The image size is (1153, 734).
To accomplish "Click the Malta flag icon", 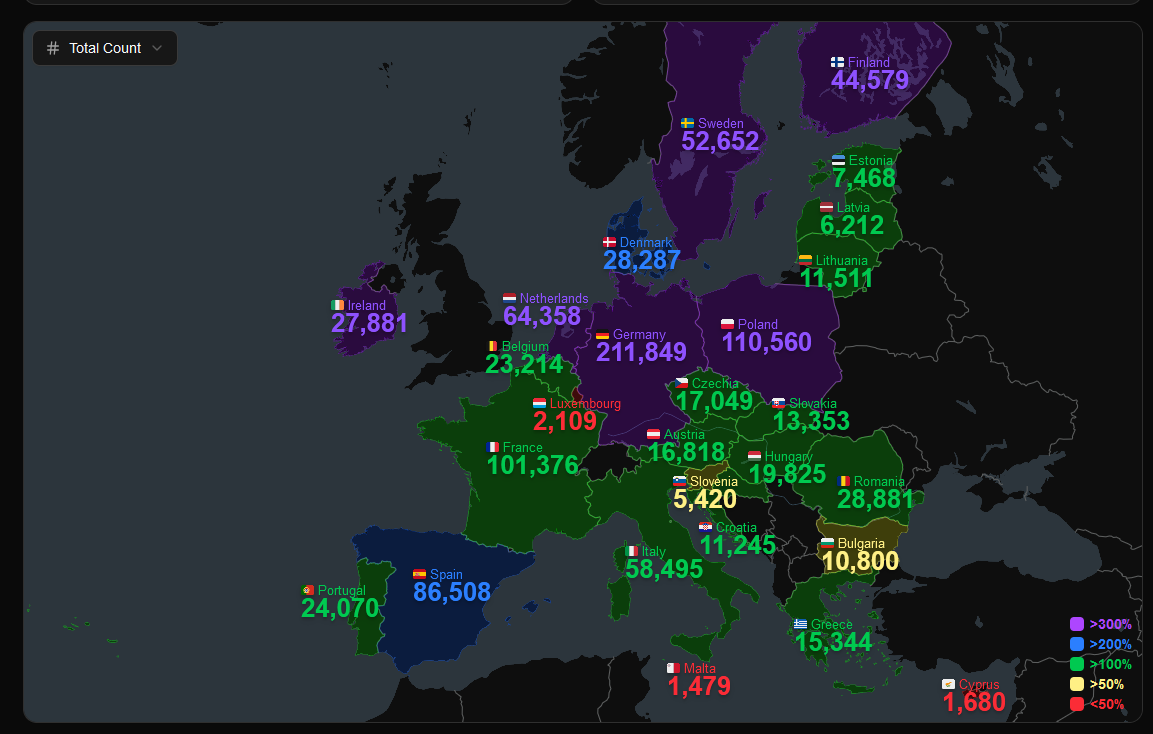I will pyautogui.click(x=673, y=669).
